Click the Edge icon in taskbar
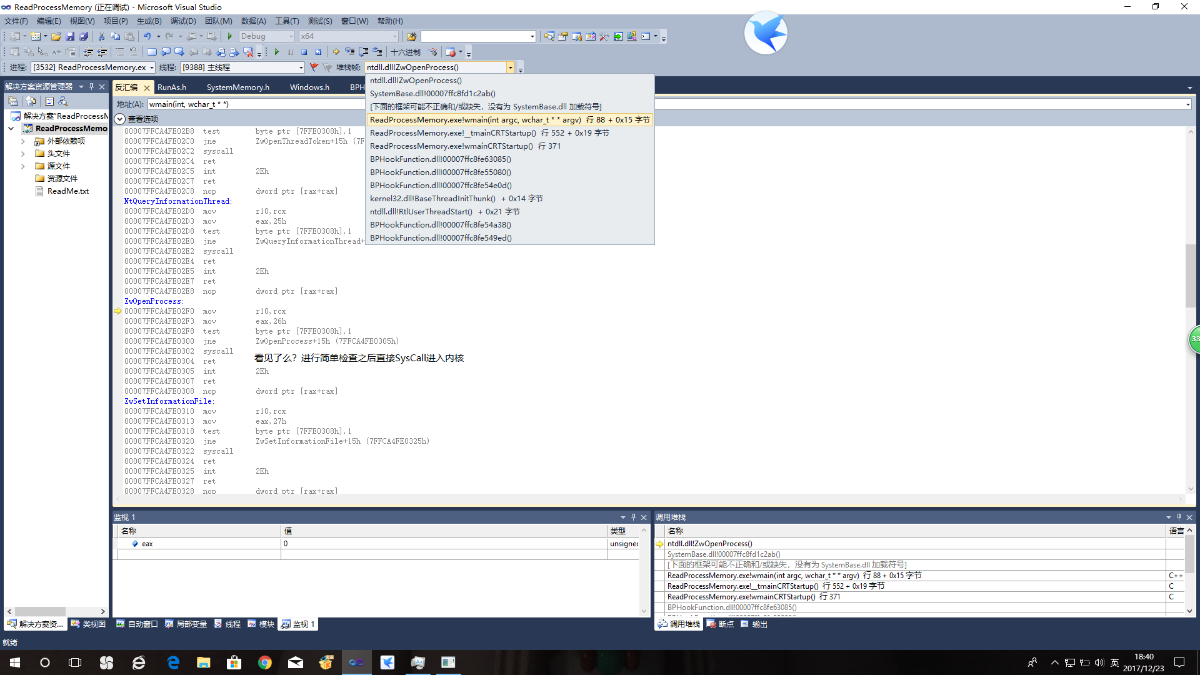This screenshot has width=1200, height=675. click(x=172, y=662)
